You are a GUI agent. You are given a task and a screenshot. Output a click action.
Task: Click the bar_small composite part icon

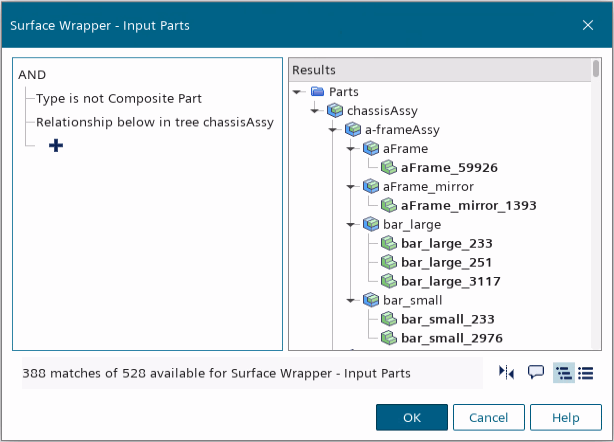tap(371, 300)
